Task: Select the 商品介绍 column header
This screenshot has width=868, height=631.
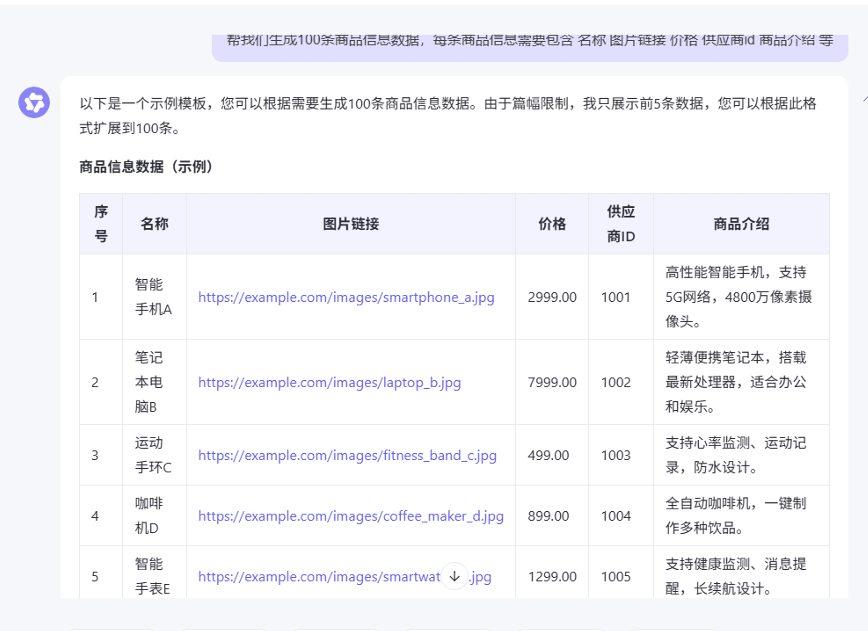Action: click(741, 224)
